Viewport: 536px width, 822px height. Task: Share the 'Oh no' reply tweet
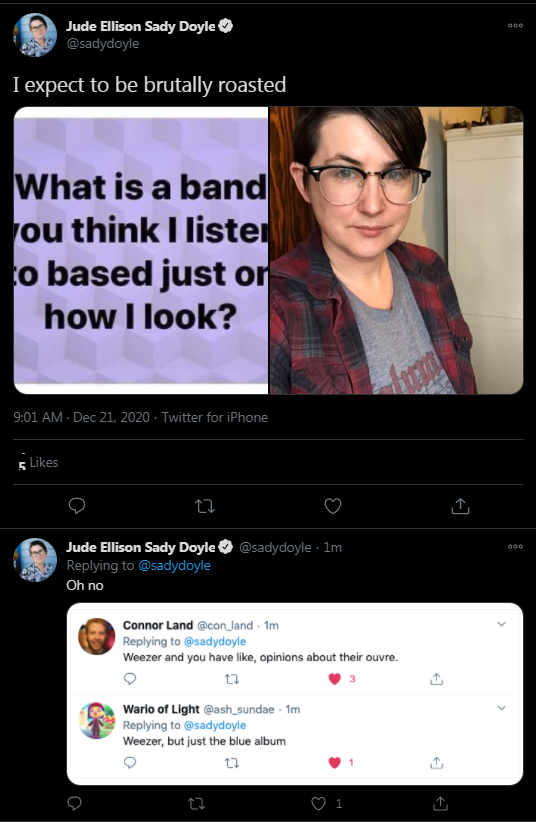440,803
